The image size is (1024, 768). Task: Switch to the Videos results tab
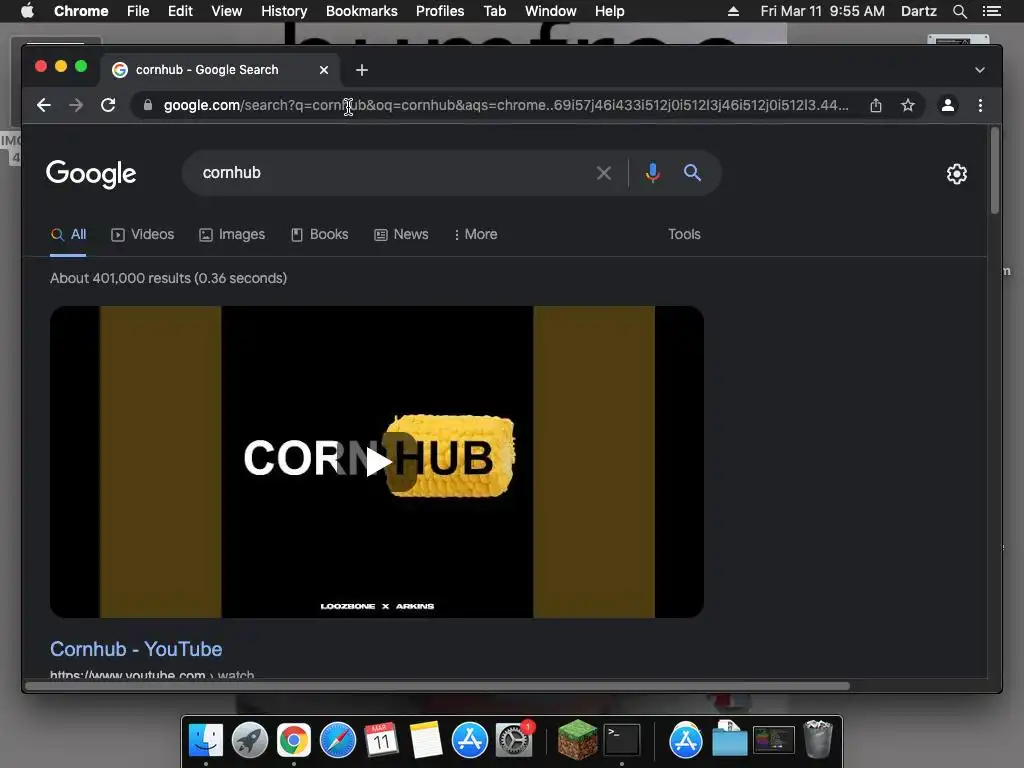[x=143, y=234]
